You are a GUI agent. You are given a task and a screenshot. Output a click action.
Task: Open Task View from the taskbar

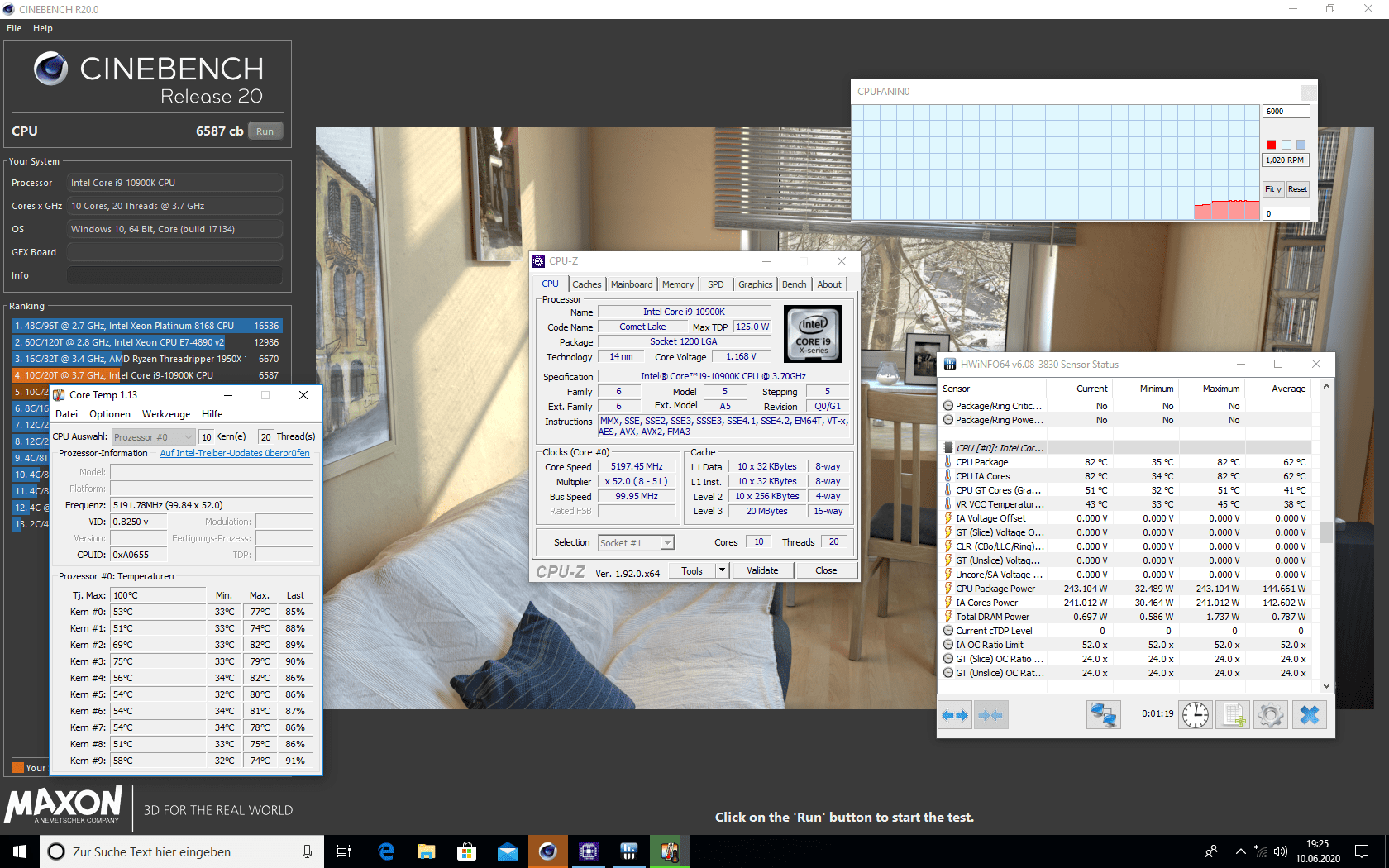344,851
